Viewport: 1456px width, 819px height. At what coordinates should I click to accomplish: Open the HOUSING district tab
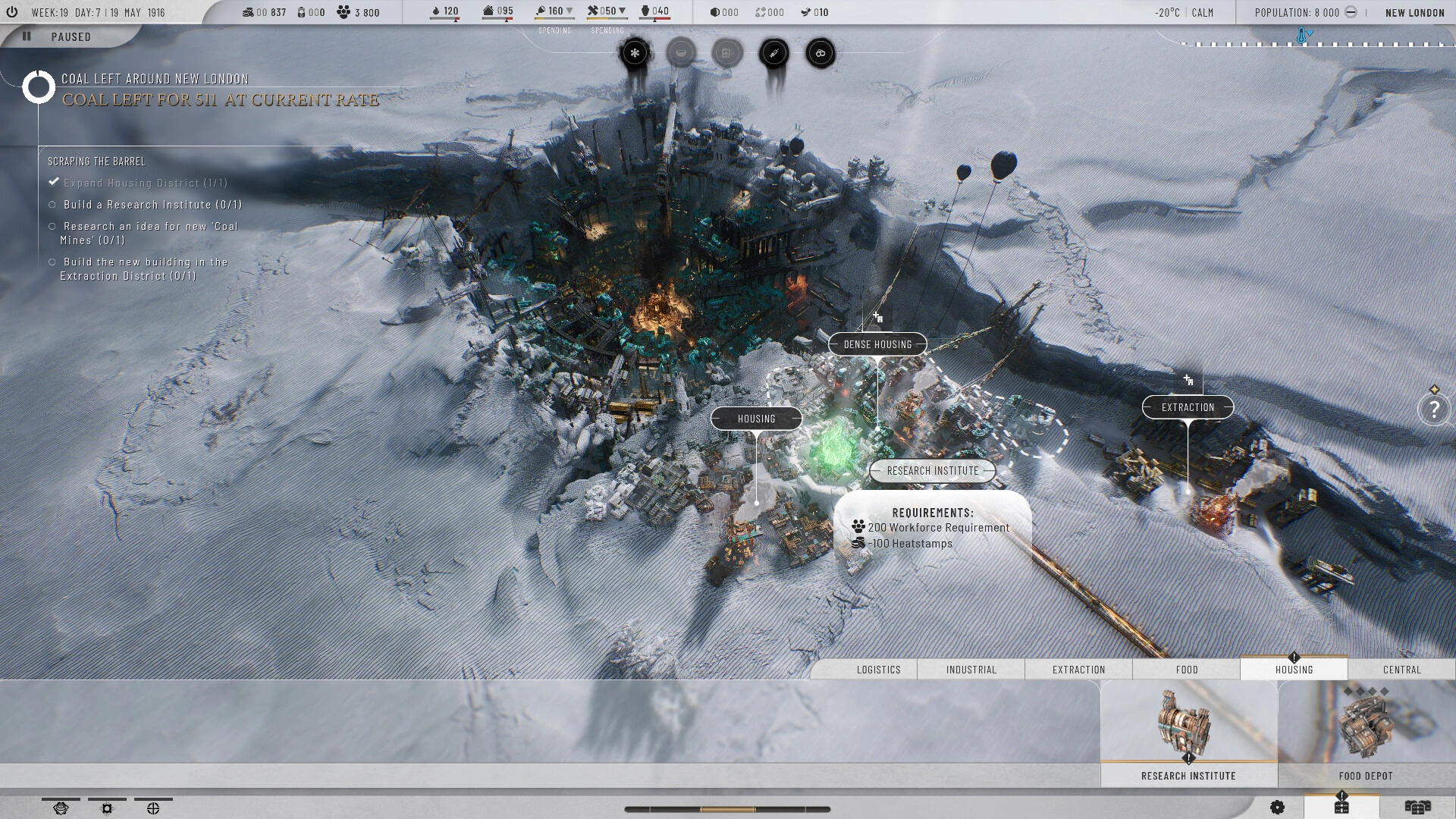coord(1294,669)
